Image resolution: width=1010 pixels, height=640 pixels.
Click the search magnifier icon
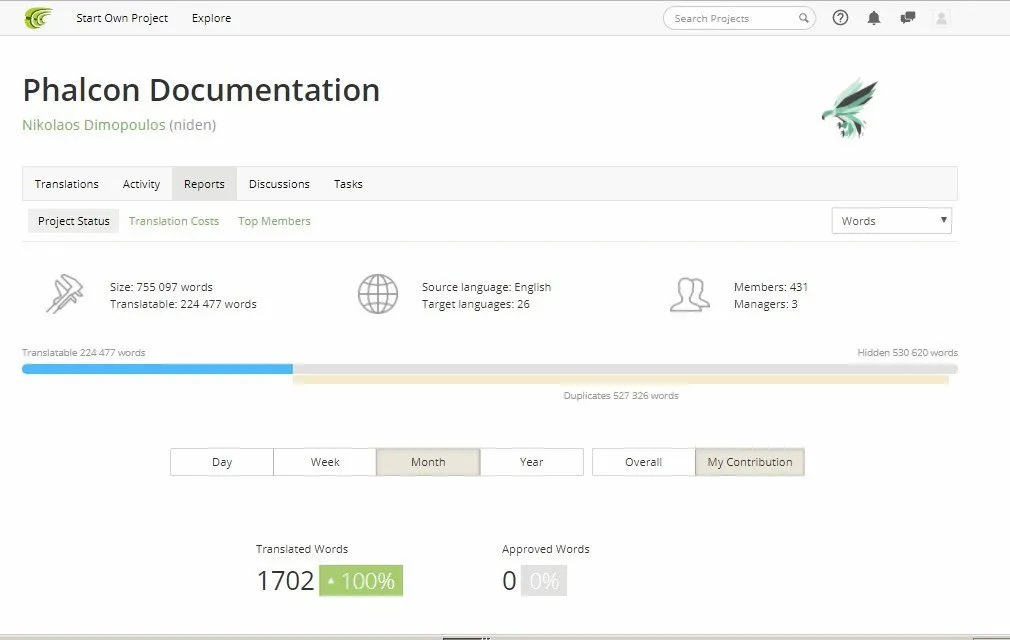[803, 18]
